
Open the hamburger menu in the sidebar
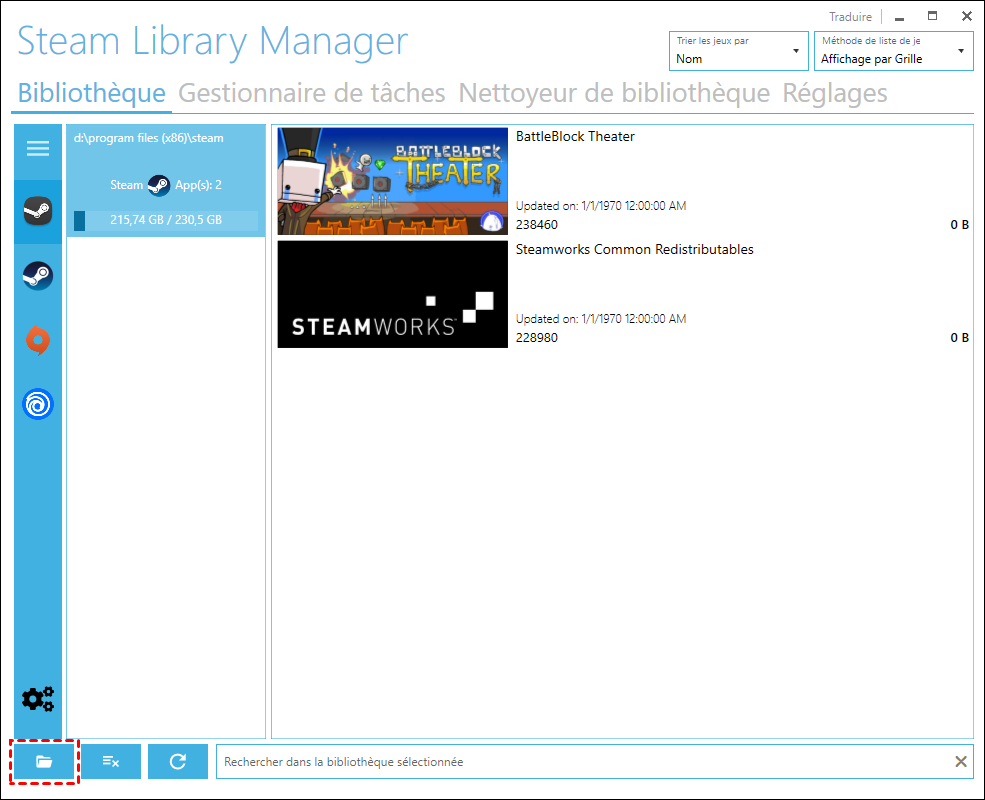pos(38,148)
